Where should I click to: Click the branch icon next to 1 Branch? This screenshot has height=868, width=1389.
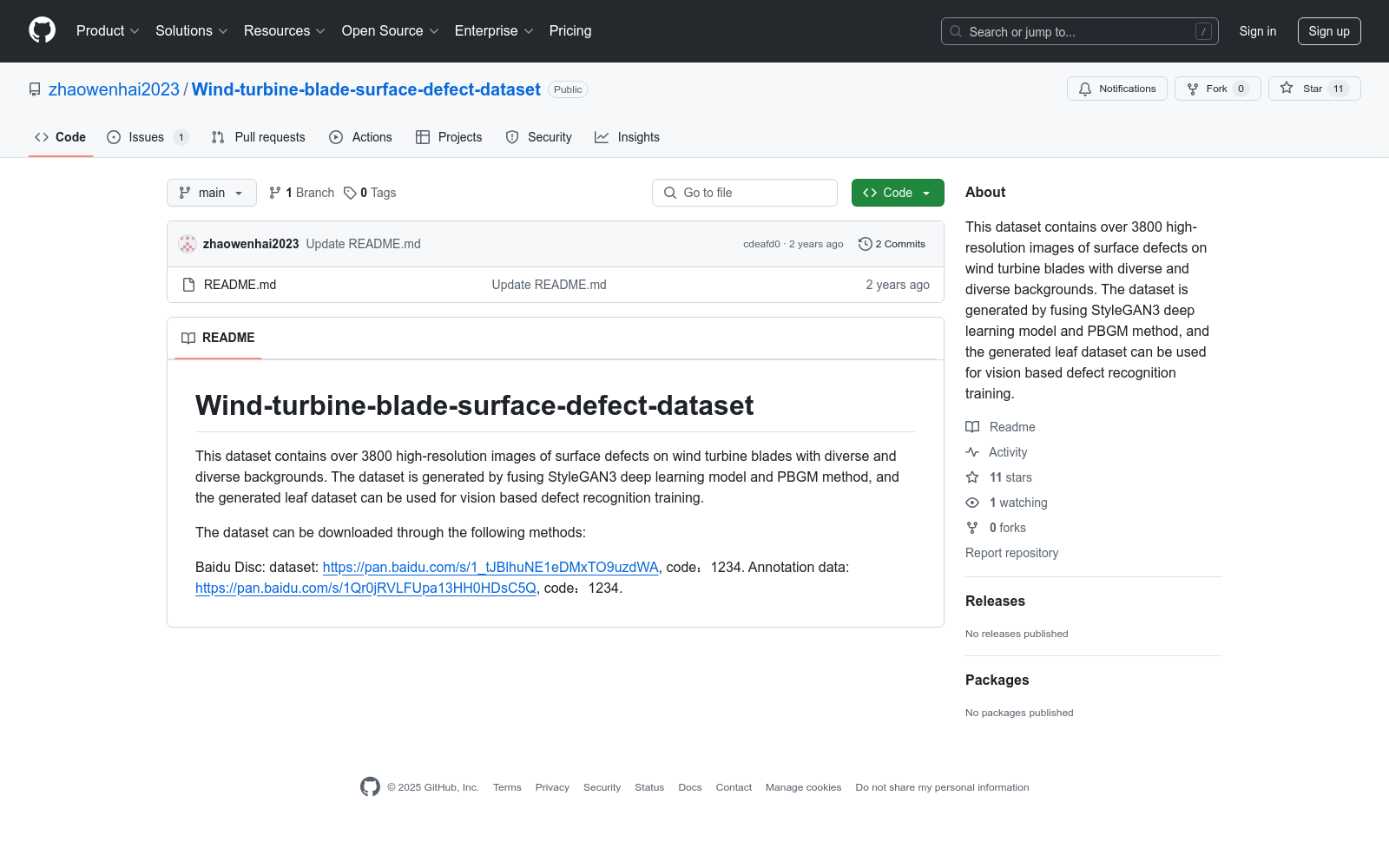[x=275, y=193]
